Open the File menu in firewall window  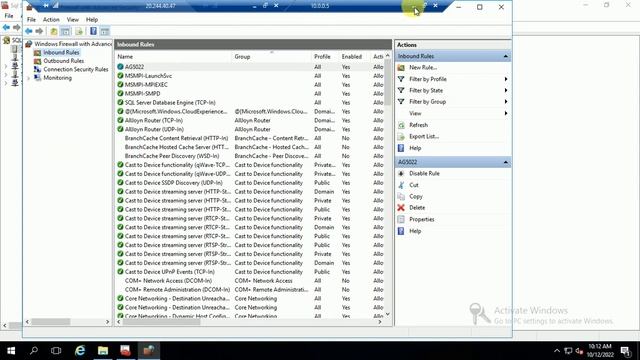coord(31,20)
